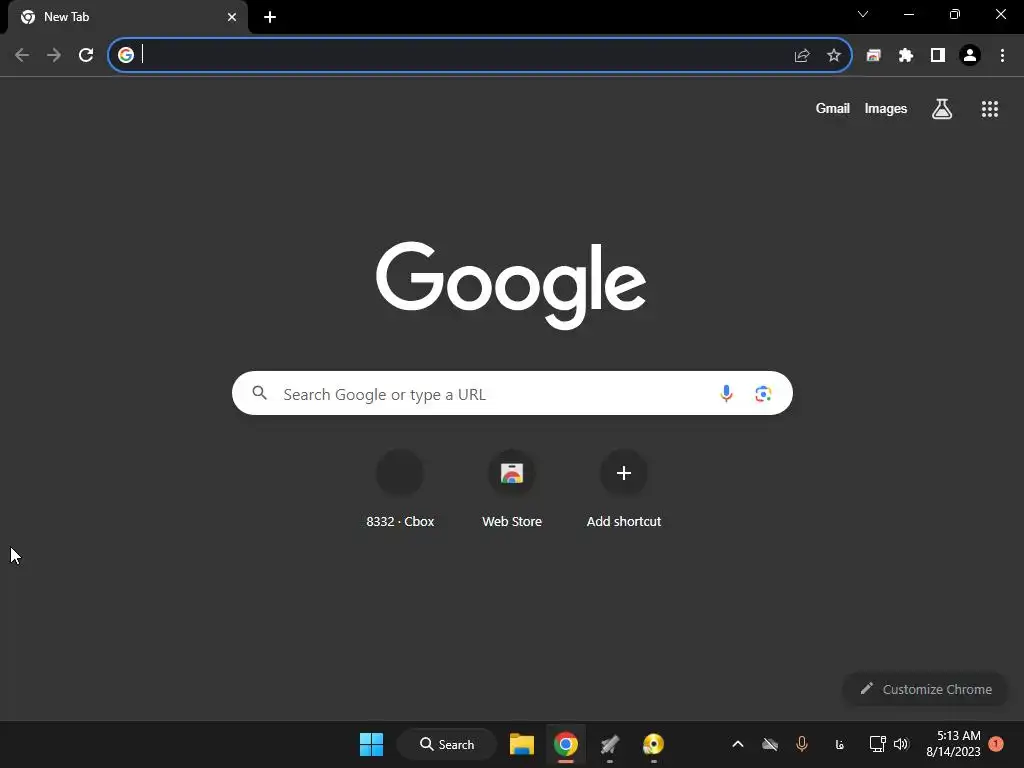Screen dimensions: 1024x768
Task: Open the rocket app in taskbar
Action: [609, 744]
